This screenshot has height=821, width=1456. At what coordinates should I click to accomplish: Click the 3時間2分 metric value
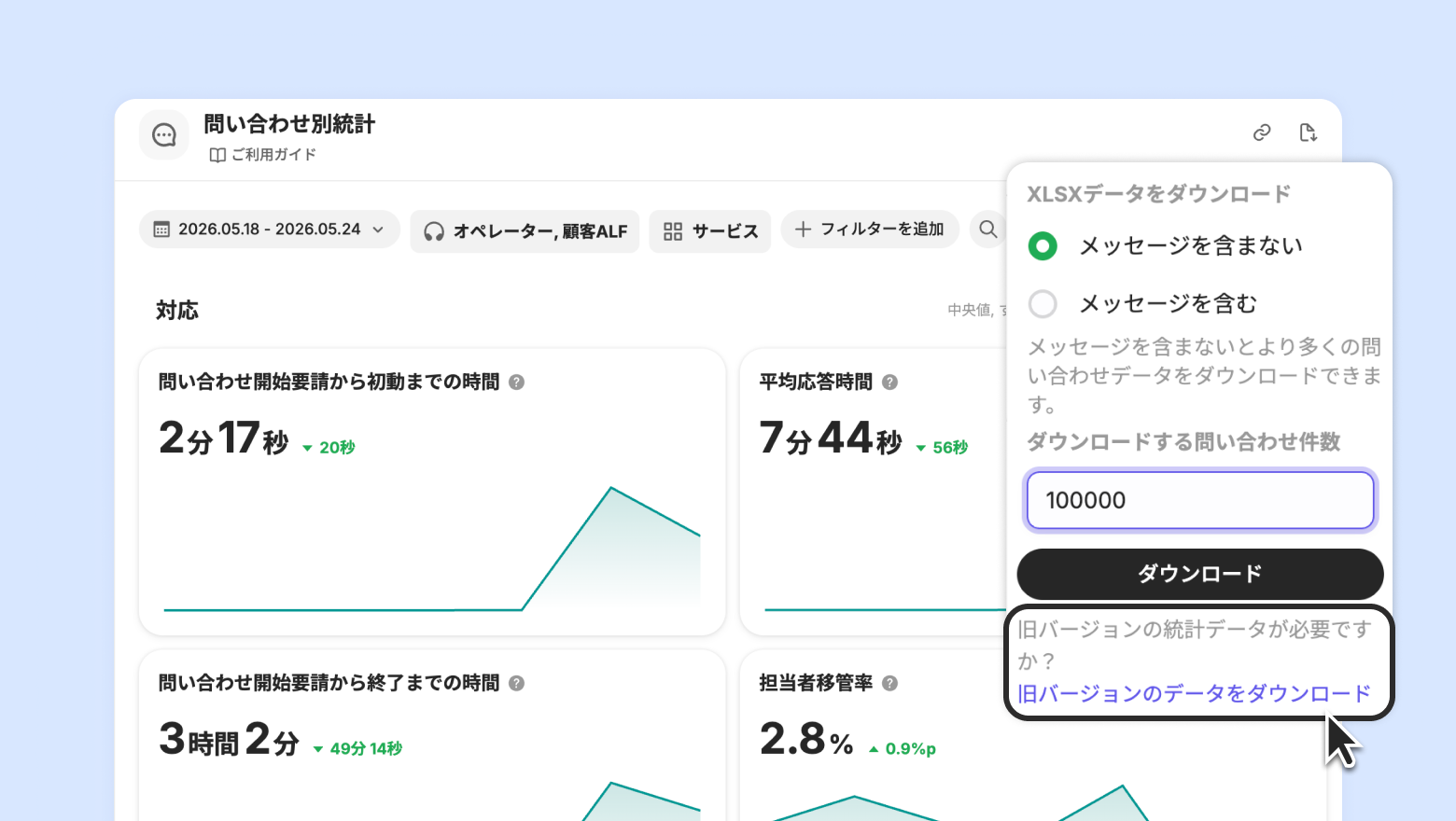click(x=230, y=740)
